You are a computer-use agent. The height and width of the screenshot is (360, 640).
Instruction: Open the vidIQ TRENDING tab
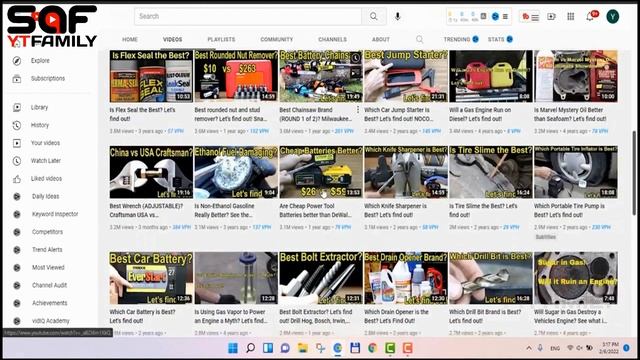(461, 39)
